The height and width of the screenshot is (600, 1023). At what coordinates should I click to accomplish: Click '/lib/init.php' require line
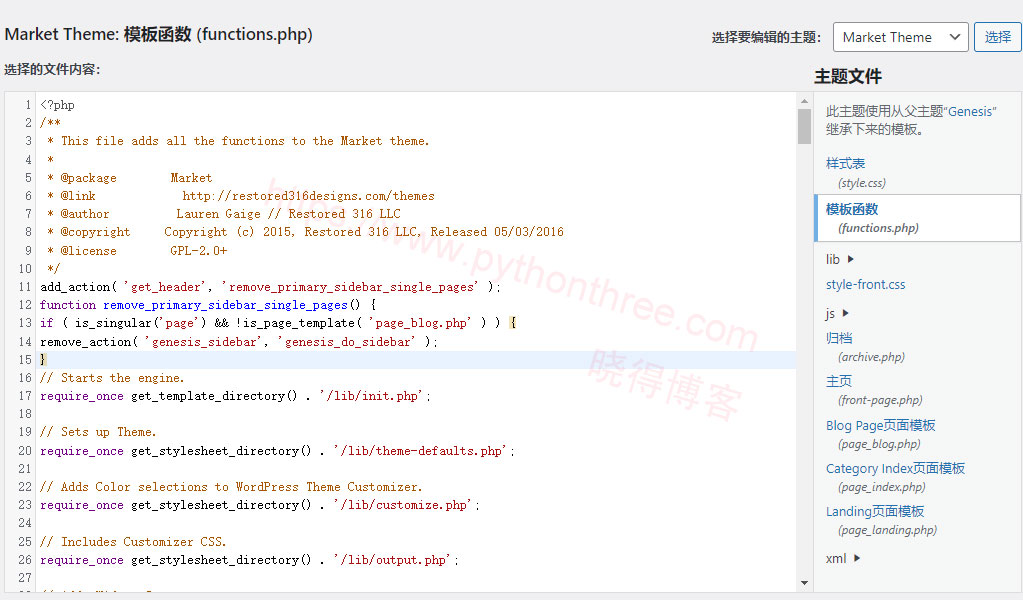(236, 396)
